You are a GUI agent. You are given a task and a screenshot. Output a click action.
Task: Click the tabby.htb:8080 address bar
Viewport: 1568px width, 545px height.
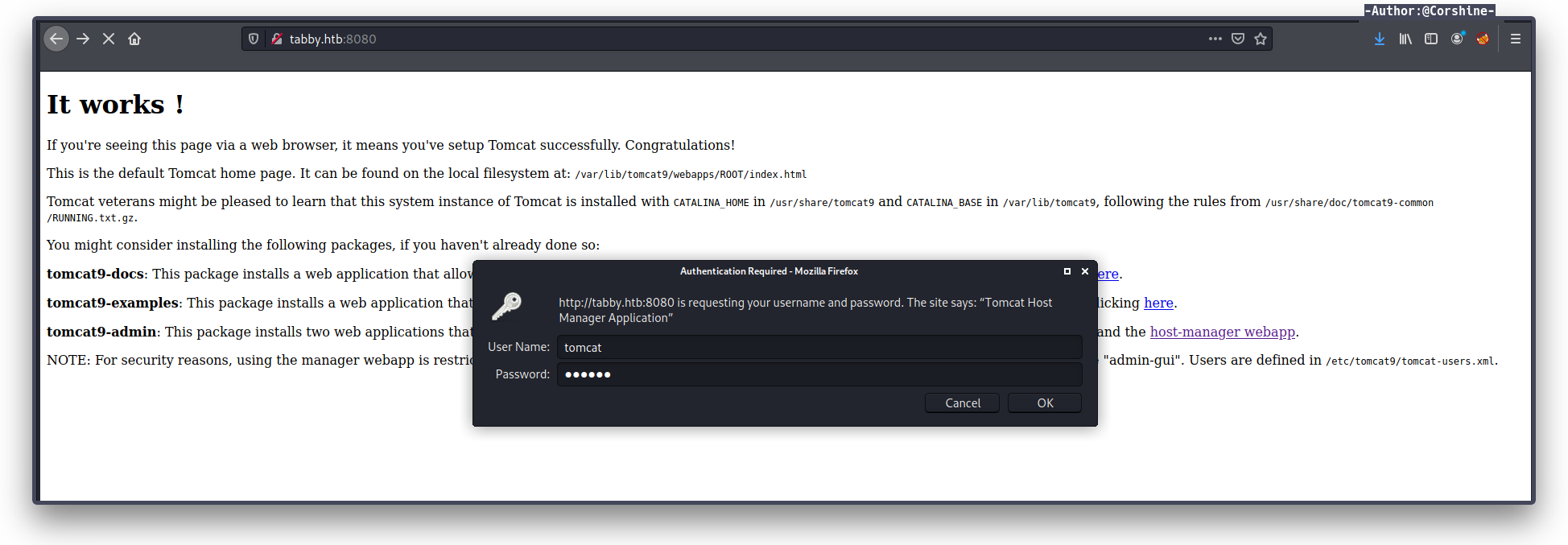[724, 39]
